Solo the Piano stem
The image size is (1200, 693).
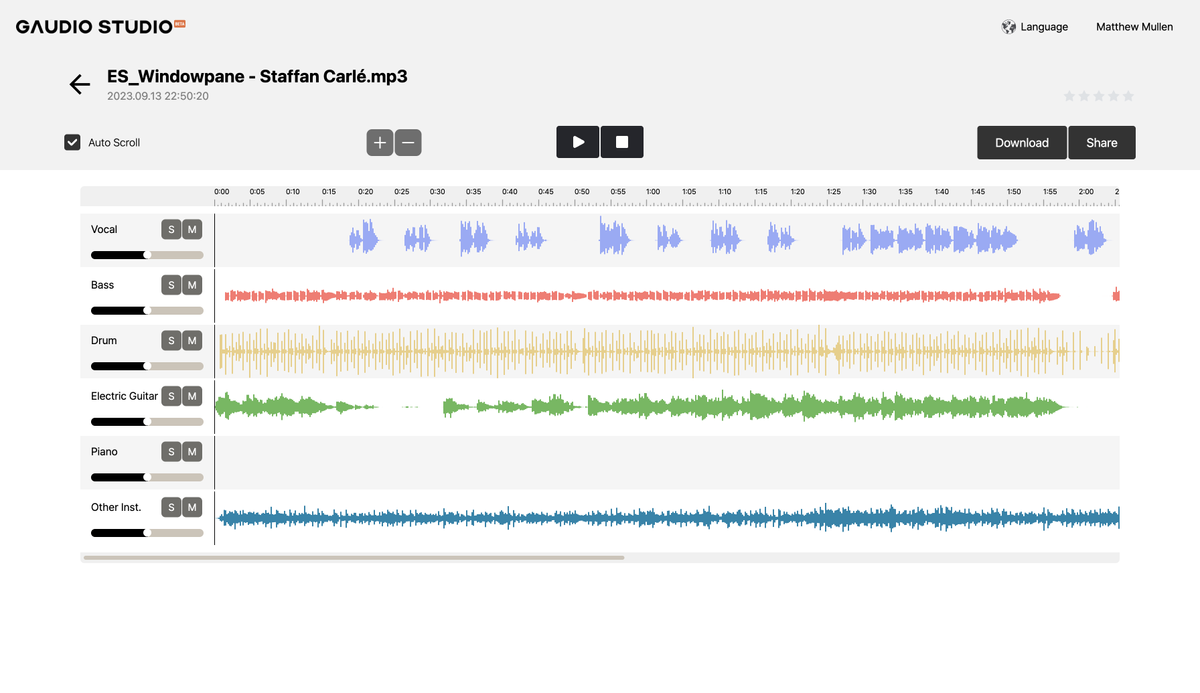(x=170, y=451)
